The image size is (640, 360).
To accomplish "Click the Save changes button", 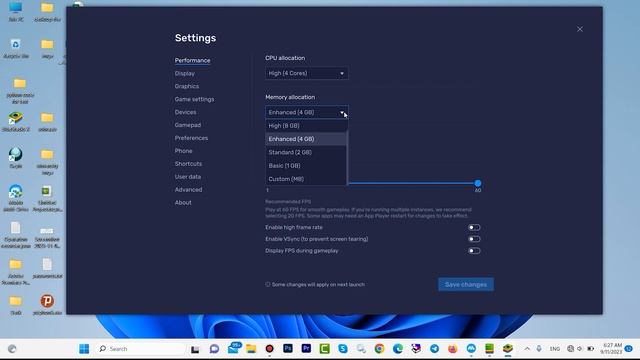I will pyautogui.click(x=466, y=284).
